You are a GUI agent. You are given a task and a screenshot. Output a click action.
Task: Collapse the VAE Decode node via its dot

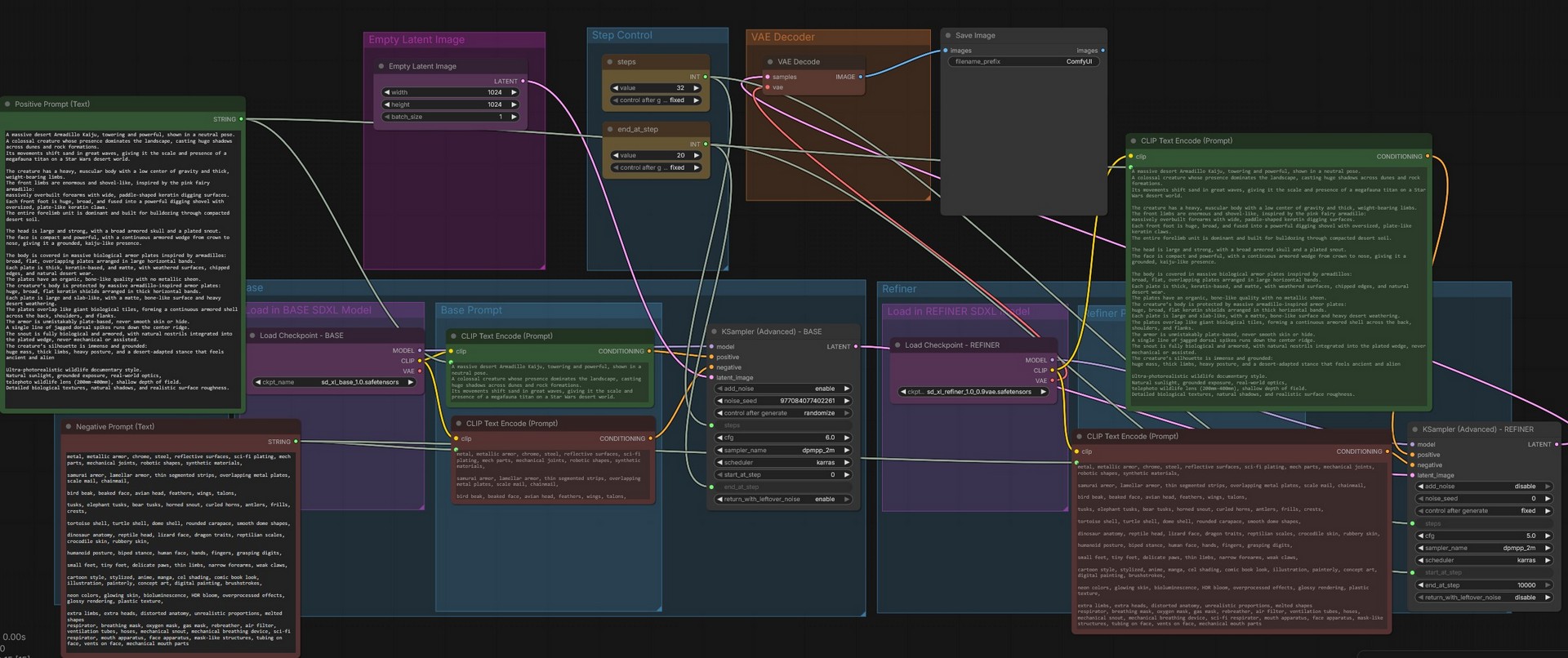pyautogui.click(x=770, y=62)
